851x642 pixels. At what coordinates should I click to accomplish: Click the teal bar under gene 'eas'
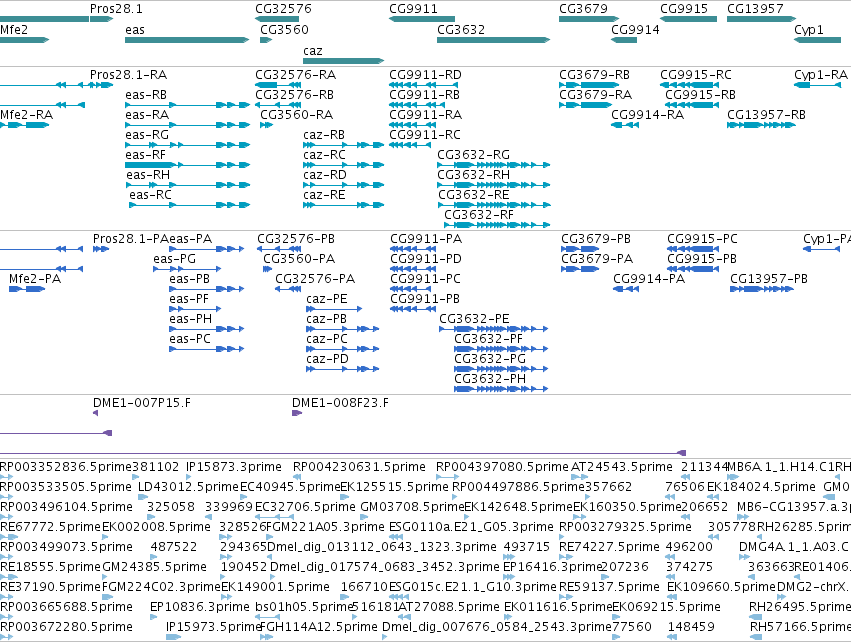click(187, 40)
